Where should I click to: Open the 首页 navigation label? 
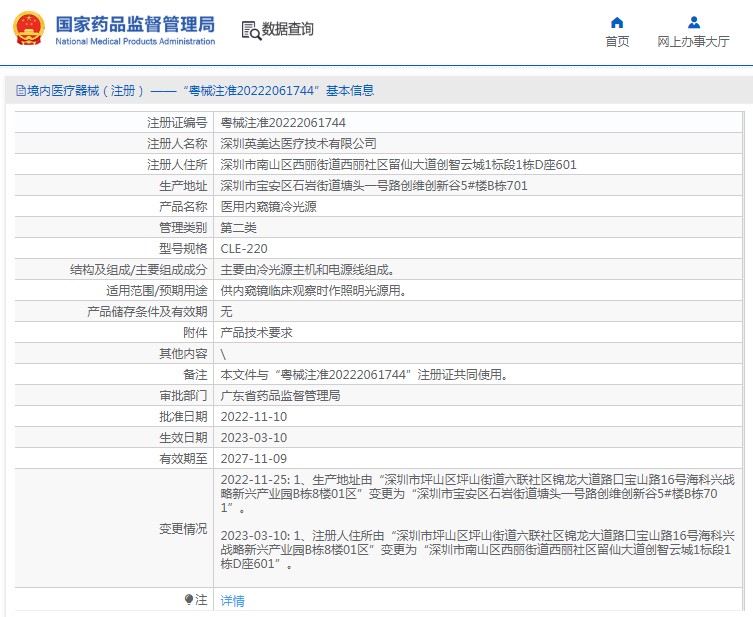[x=617, y=42]
